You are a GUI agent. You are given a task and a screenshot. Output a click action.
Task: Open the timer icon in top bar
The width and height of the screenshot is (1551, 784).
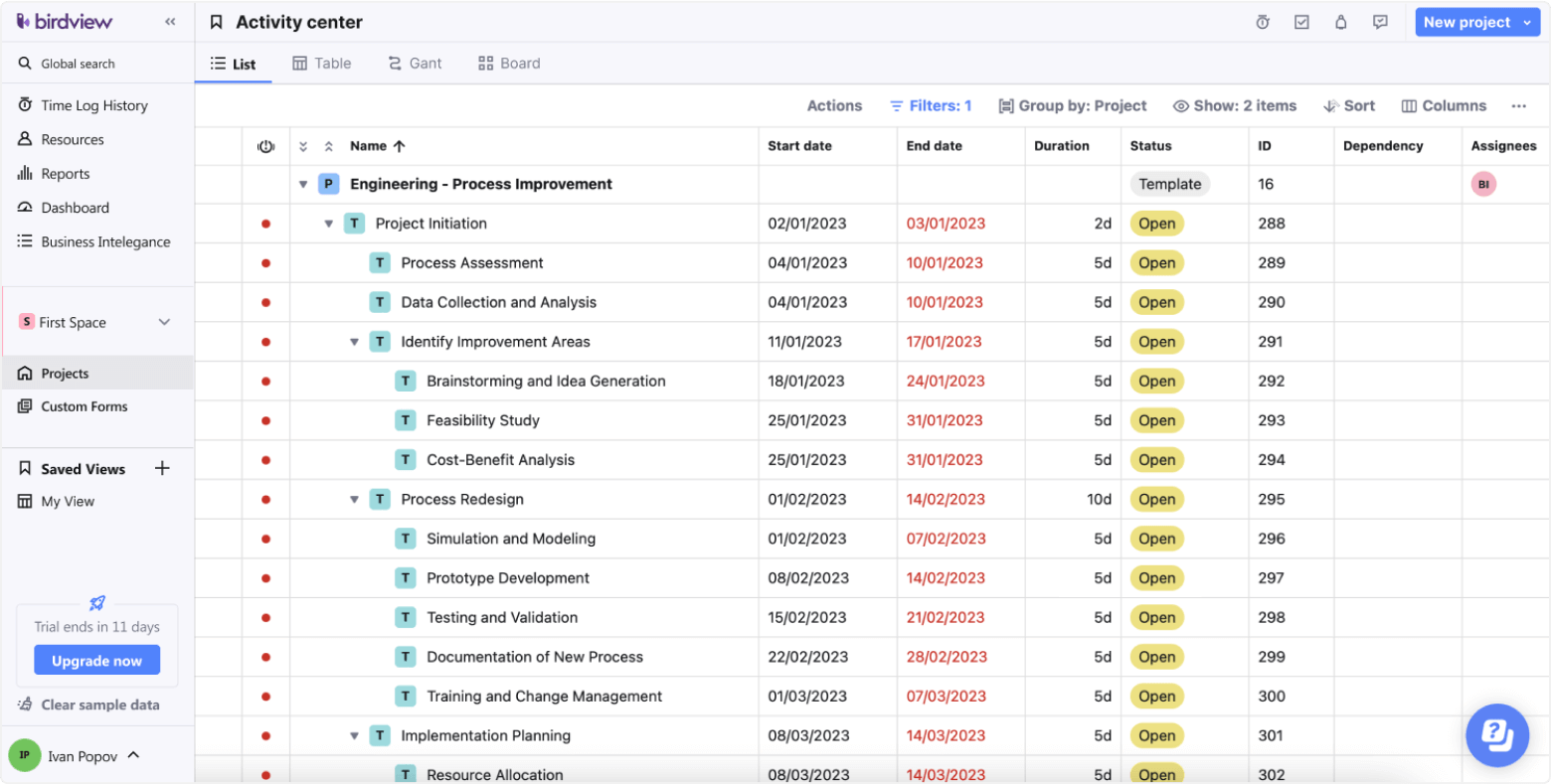[x=1263, y=22]
